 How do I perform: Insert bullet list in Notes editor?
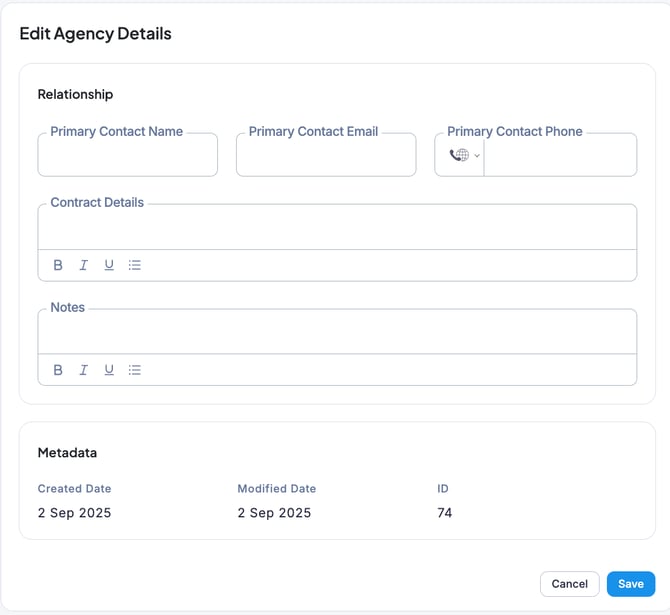point(135,370)
